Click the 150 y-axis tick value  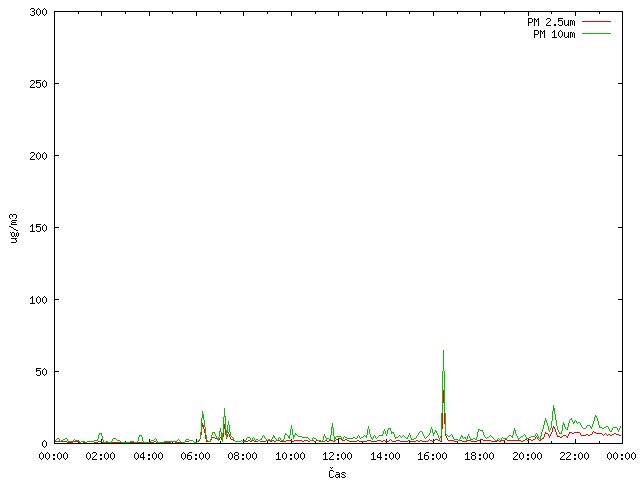point(38,228)
